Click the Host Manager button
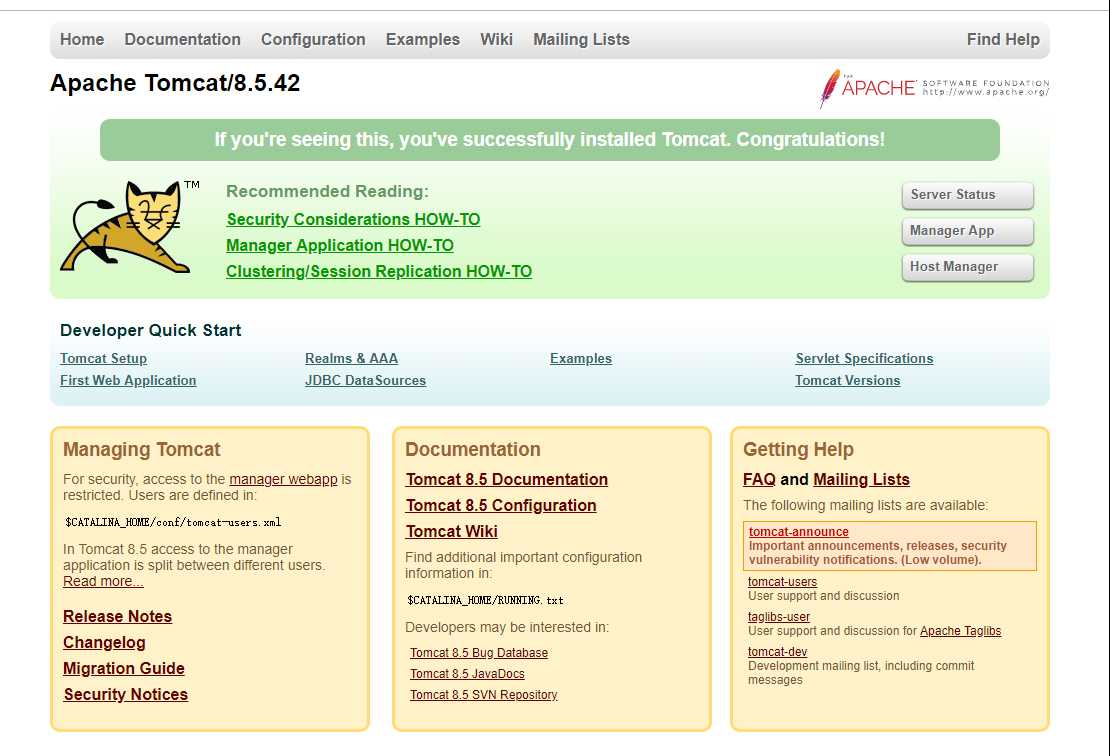Image resolution: width=1110 pixels, height=756 pixels. point(968,268)
